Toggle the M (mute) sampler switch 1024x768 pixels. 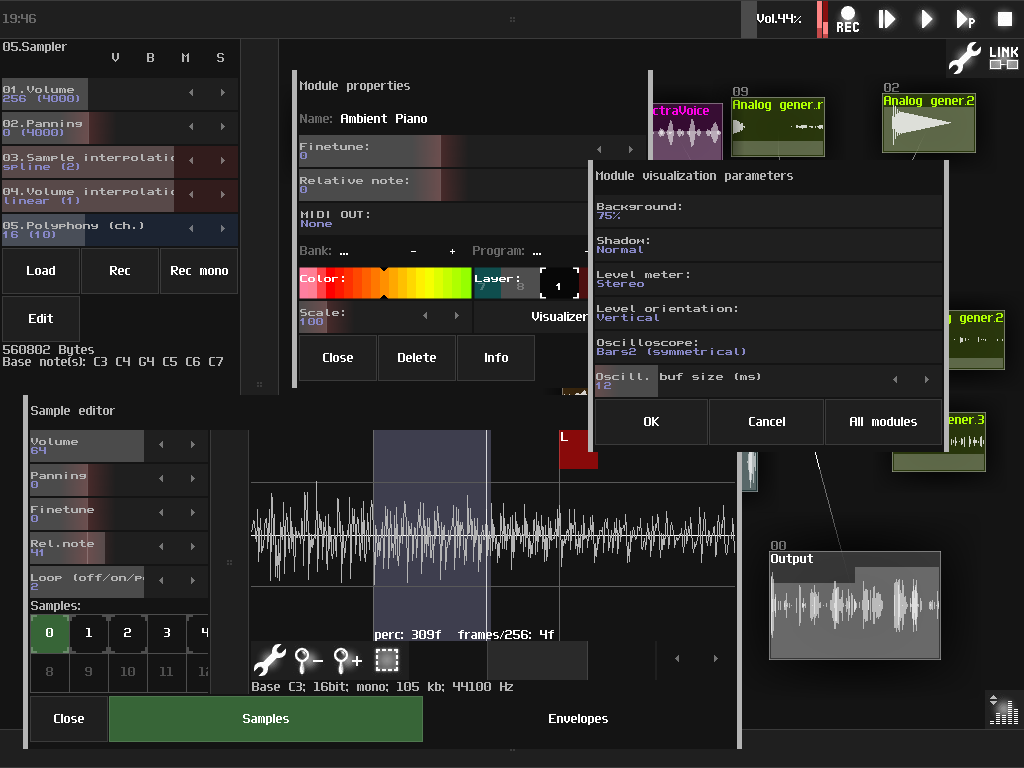(x=185, y=58)
